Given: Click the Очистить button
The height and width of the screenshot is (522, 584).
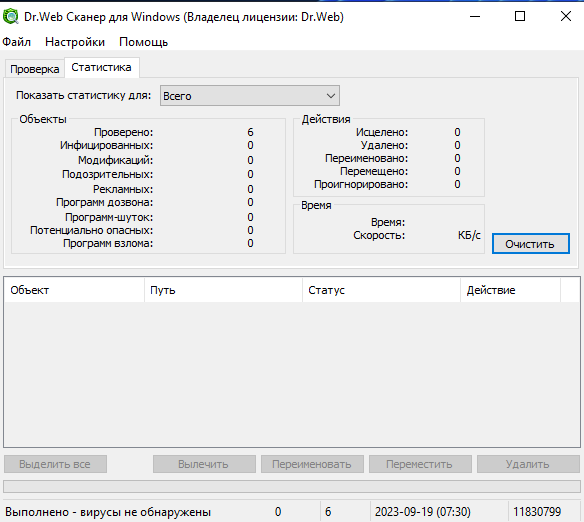Looking at the screenshot, I should [531, 244].
